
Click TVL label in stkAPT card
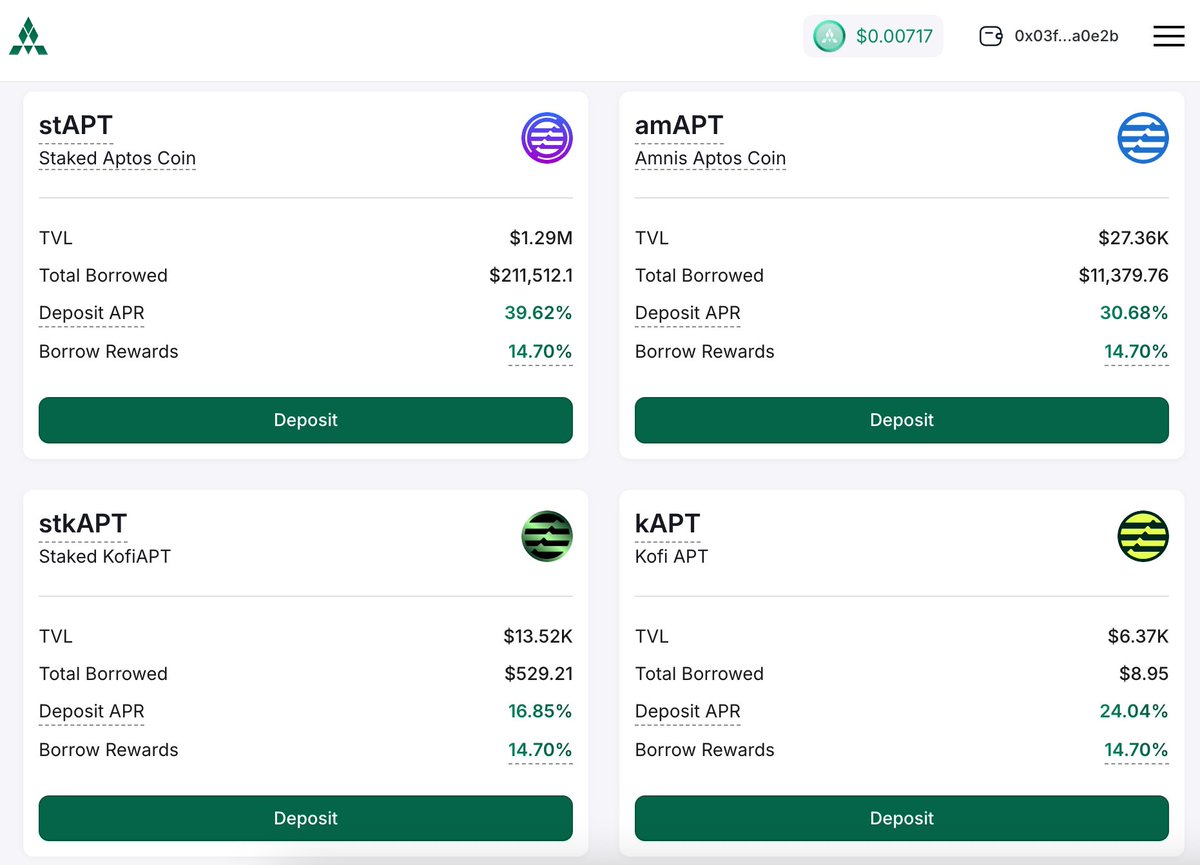[56, 636]
